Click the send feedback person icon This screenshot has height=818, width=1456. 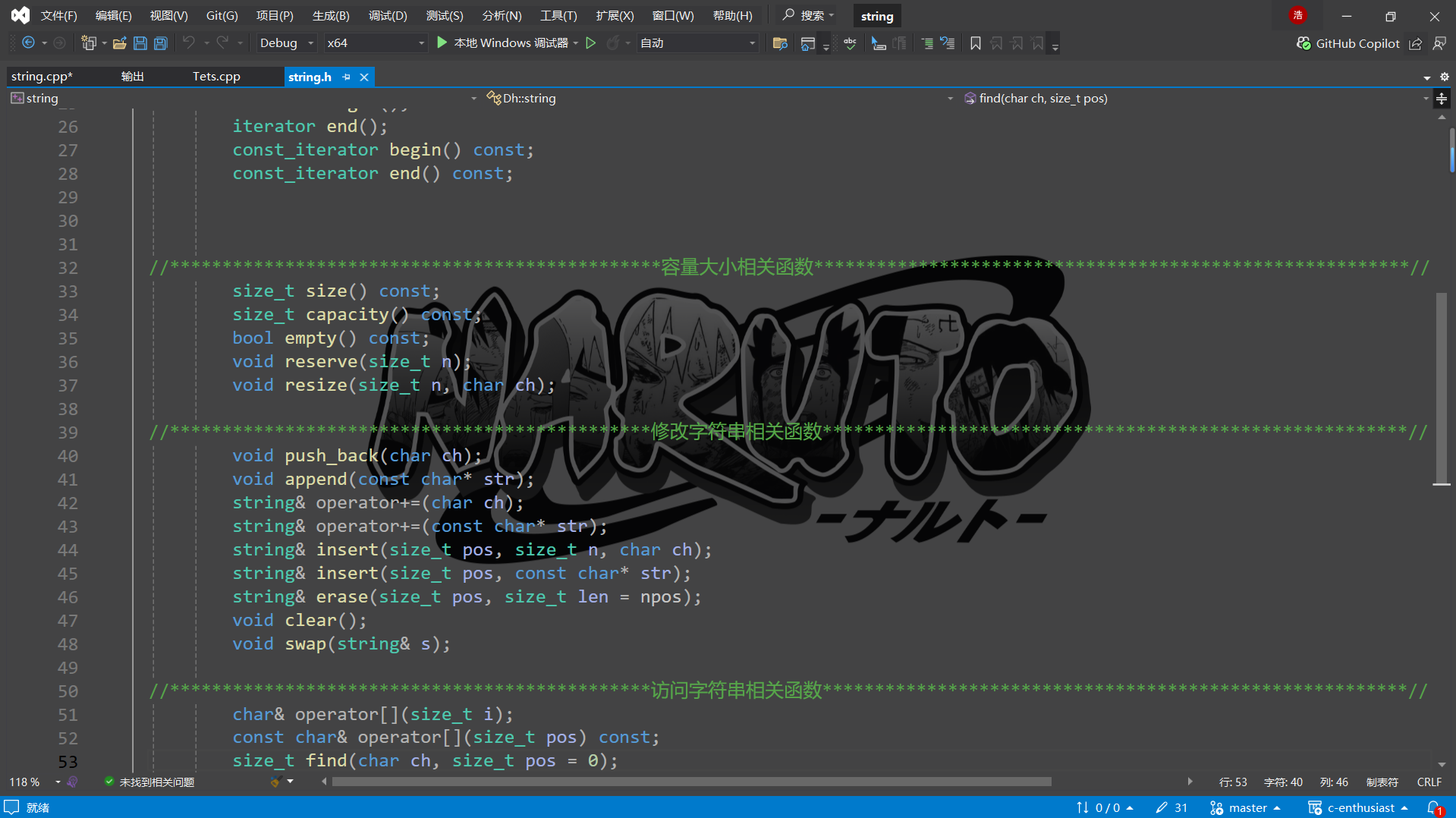1439,44
